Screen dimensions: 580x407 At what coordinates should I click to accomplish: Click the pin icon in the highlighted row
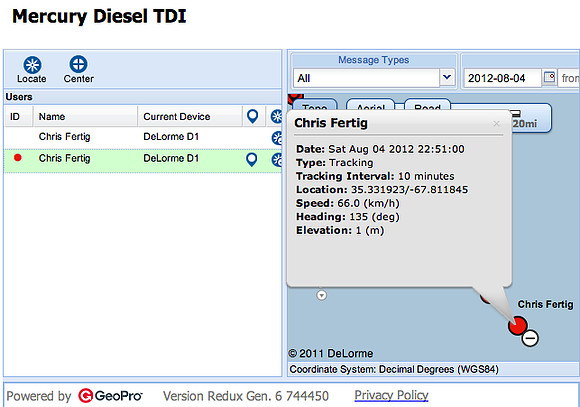252,160
